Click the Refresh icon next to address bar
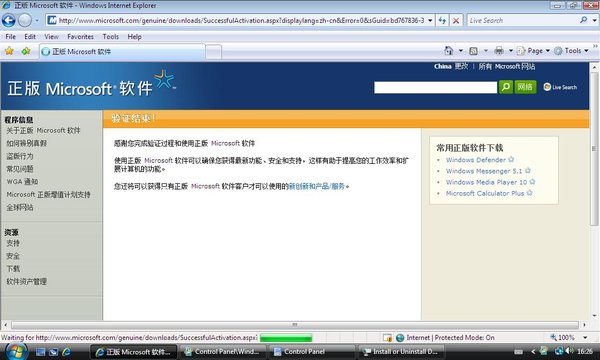The height and width of the screenshot is (360, 600). [442, 20]
